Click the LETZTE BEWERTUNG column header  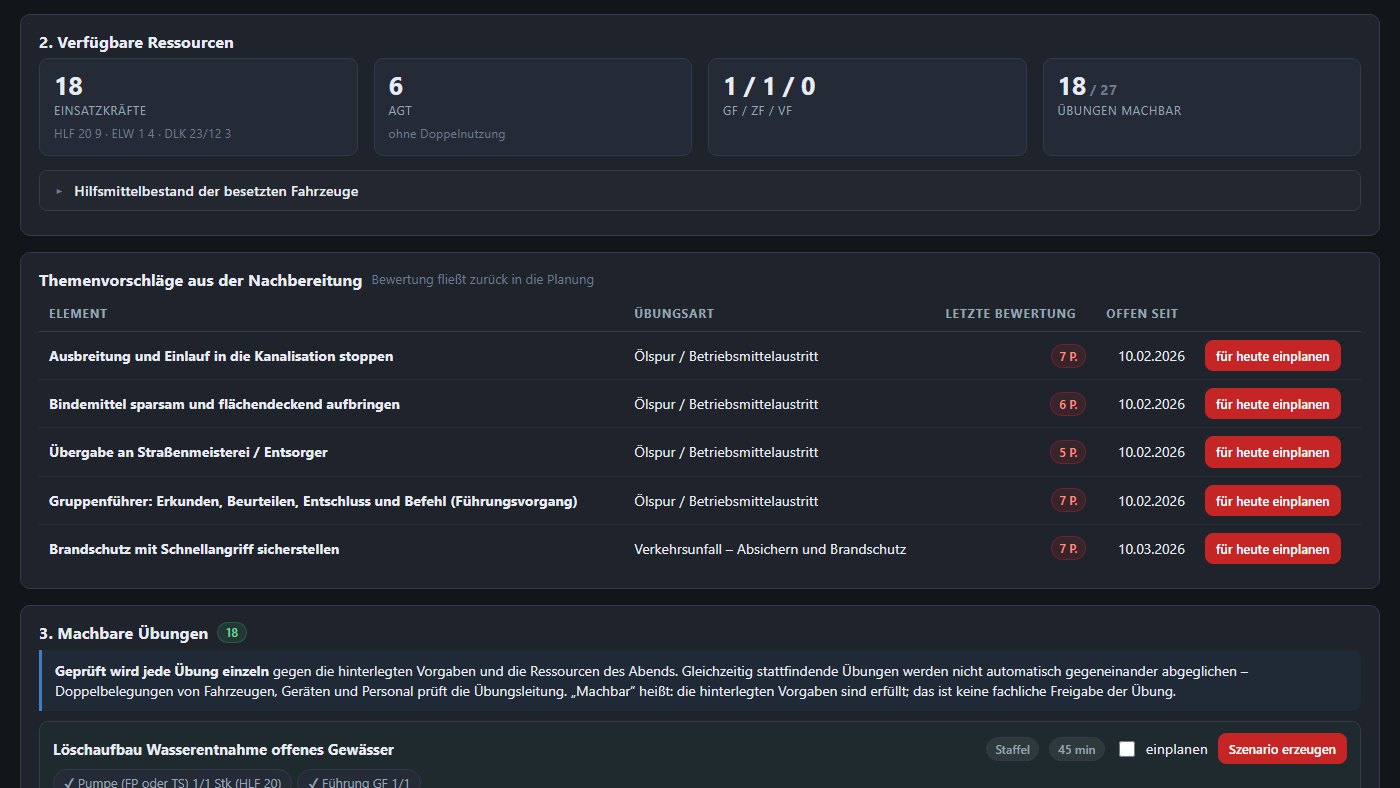pyautogui.click(x=1010, y=314)
